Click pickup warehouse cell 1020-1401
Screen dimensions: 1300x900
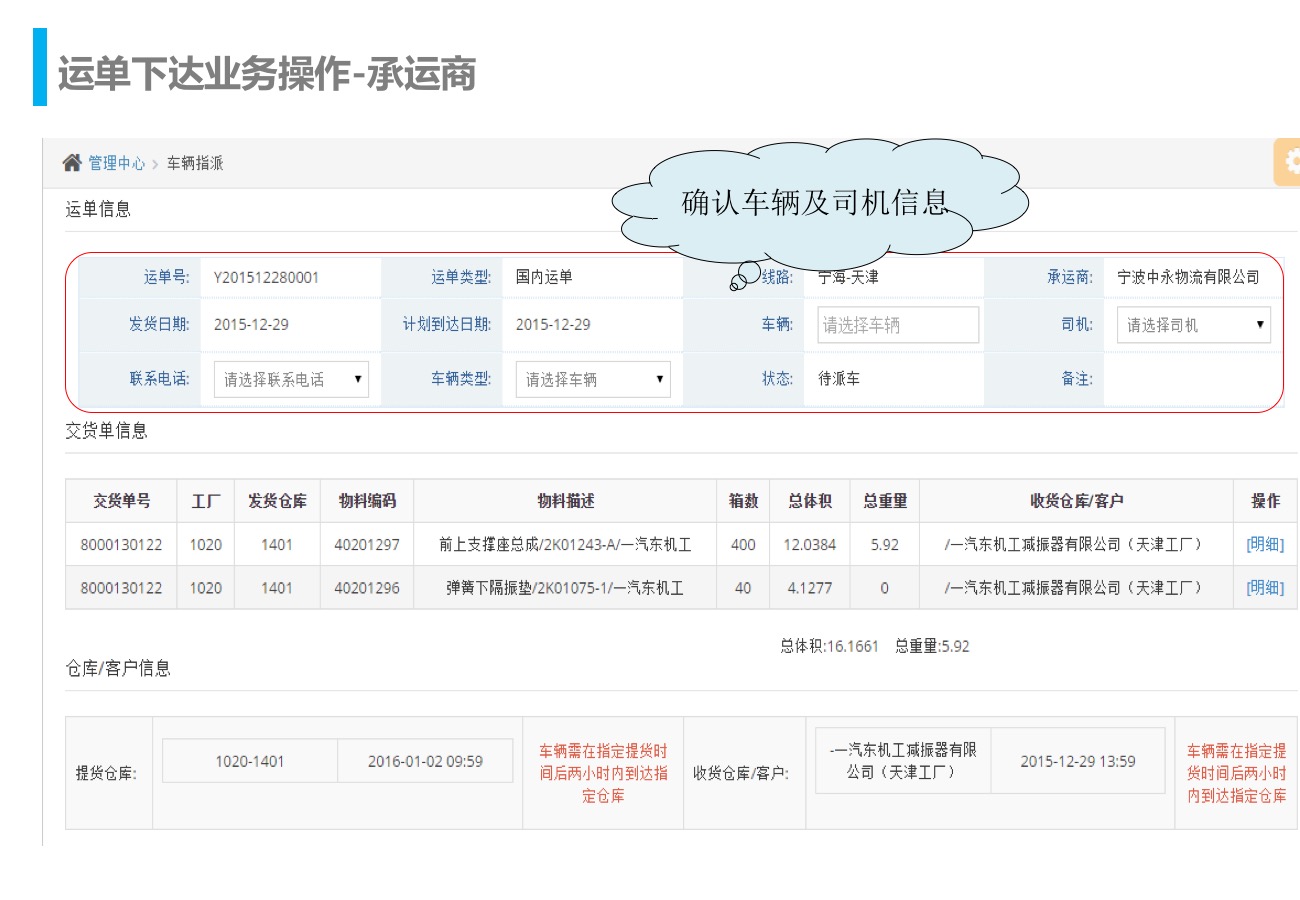click(x=250, y=761)
